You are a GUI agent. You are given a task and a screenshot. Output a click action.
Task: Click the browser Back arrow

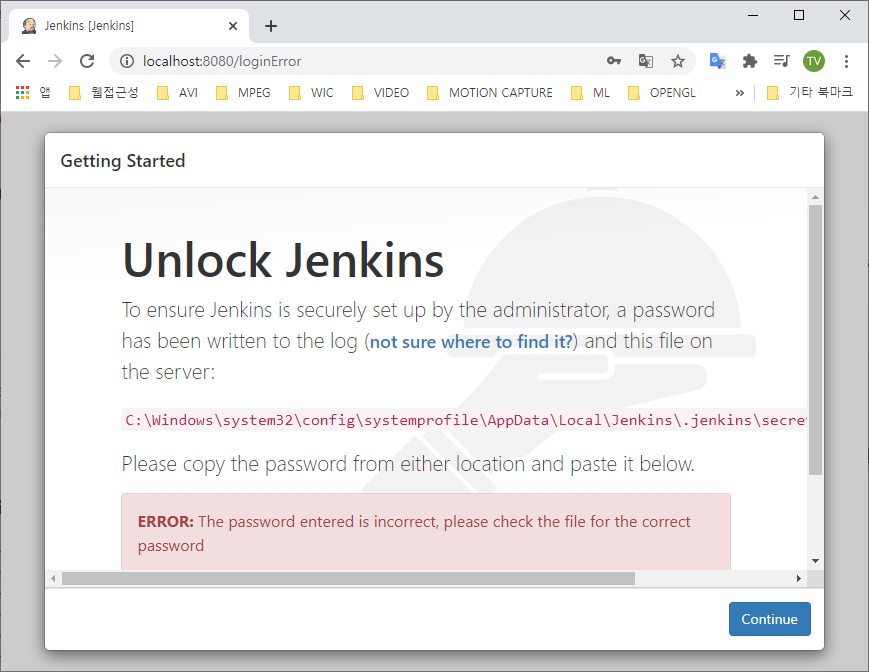tap(23, 61)
